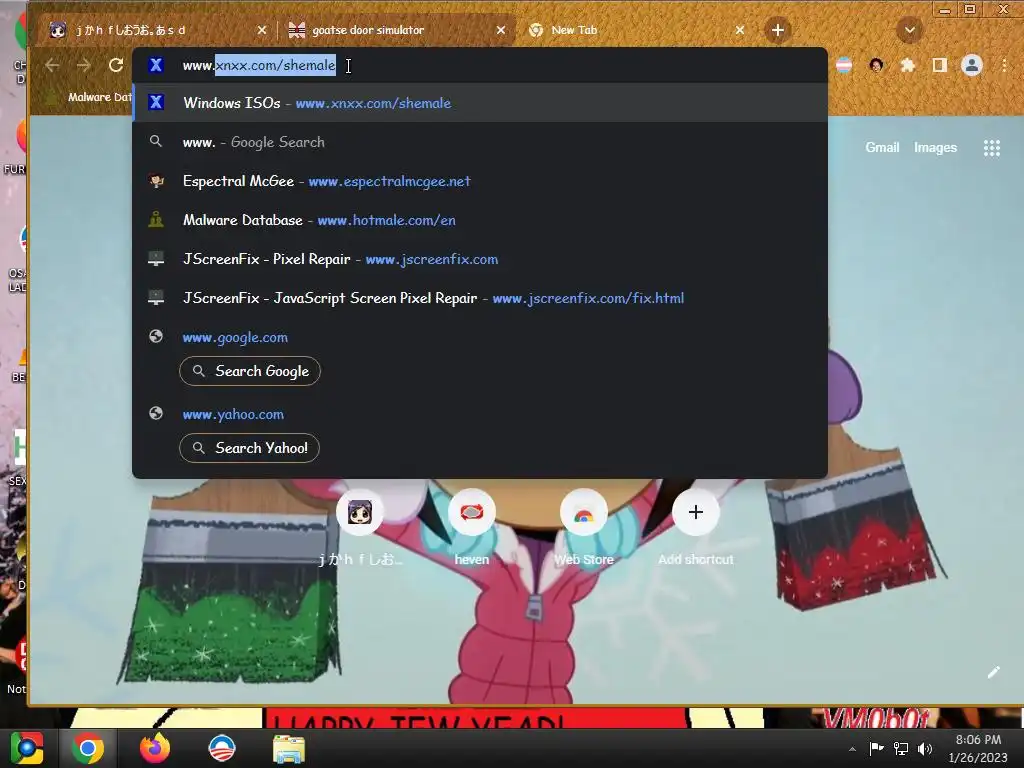Open the tab search chevron dropdown
Image resolution: width=1024 pixels, height=768 pixels.
910,30
